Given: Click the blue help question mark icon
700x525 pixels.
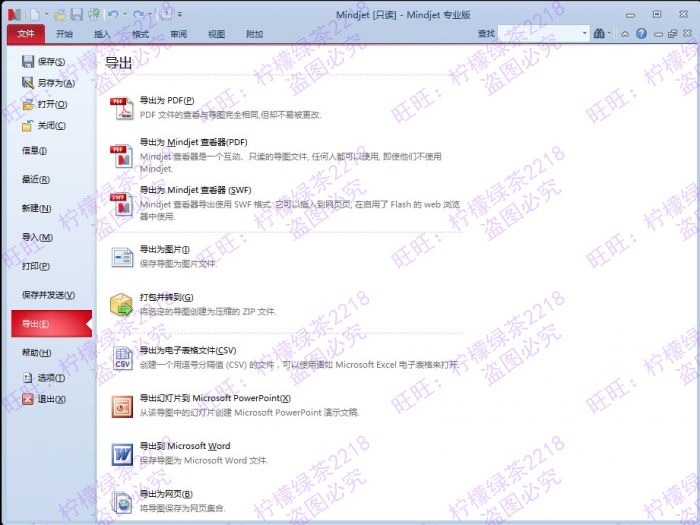Looking at the screenshot, I should click(642, 33).
